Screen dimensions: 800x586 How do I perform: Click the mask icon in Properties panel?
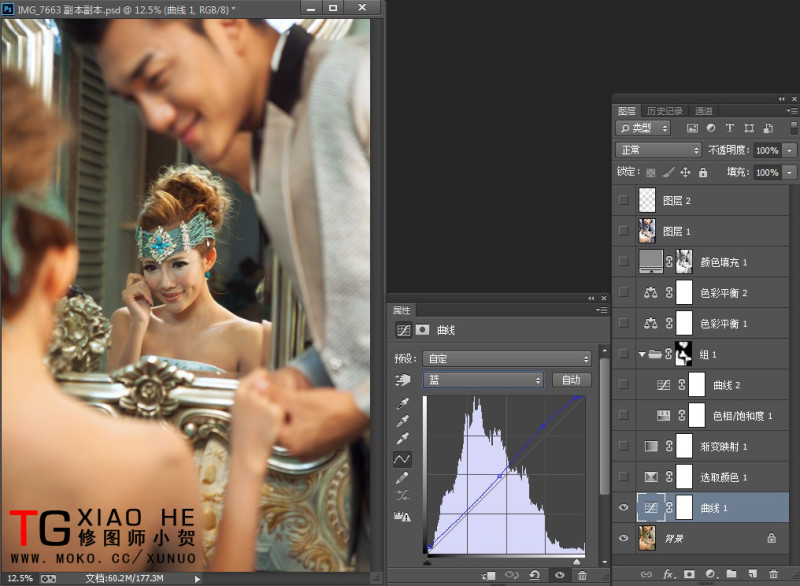422,330
